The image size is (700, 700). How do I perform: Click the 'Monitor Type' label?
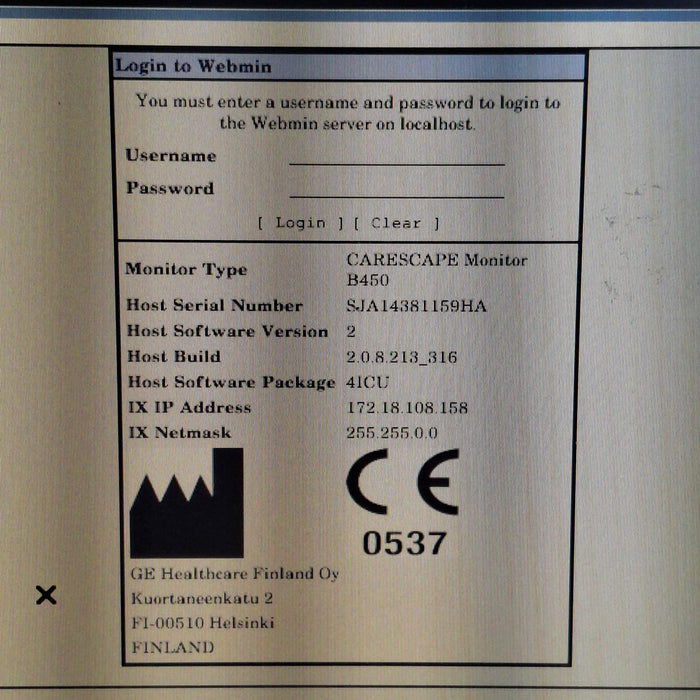click(x=186, y=270)
